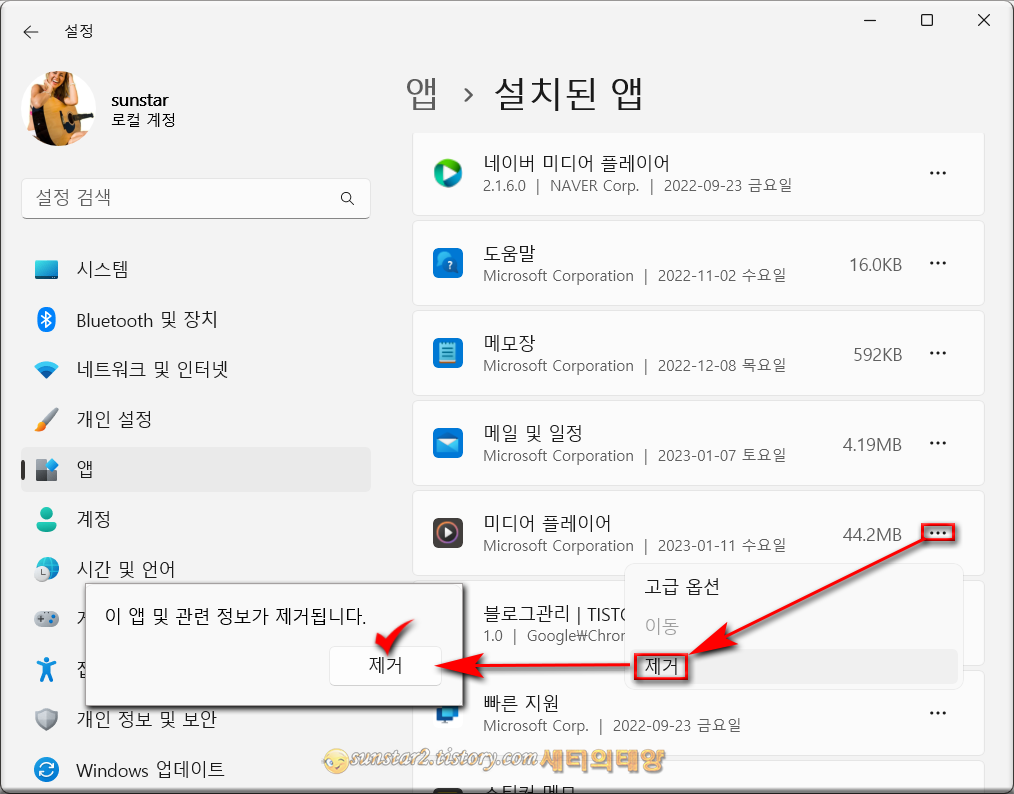Click the 계정 icon in the sidebar
Screen dimensions: 1014x794
click(45, 519)
